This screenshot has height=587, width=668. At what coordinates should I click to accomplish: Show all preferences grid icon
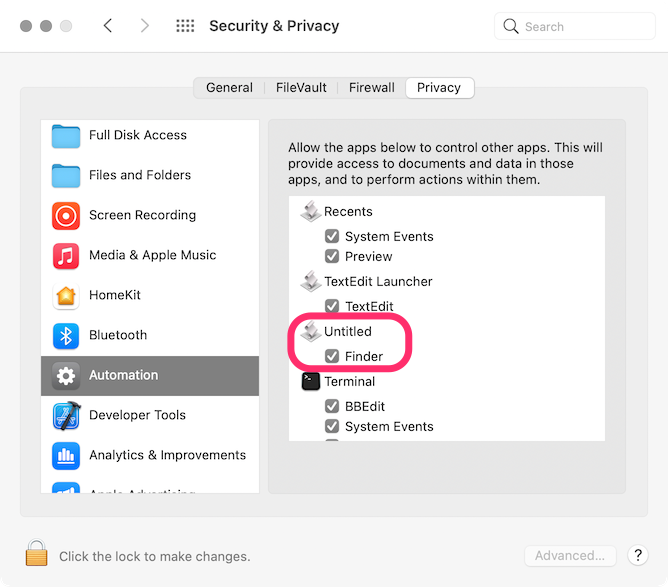(x=185, y=26)
